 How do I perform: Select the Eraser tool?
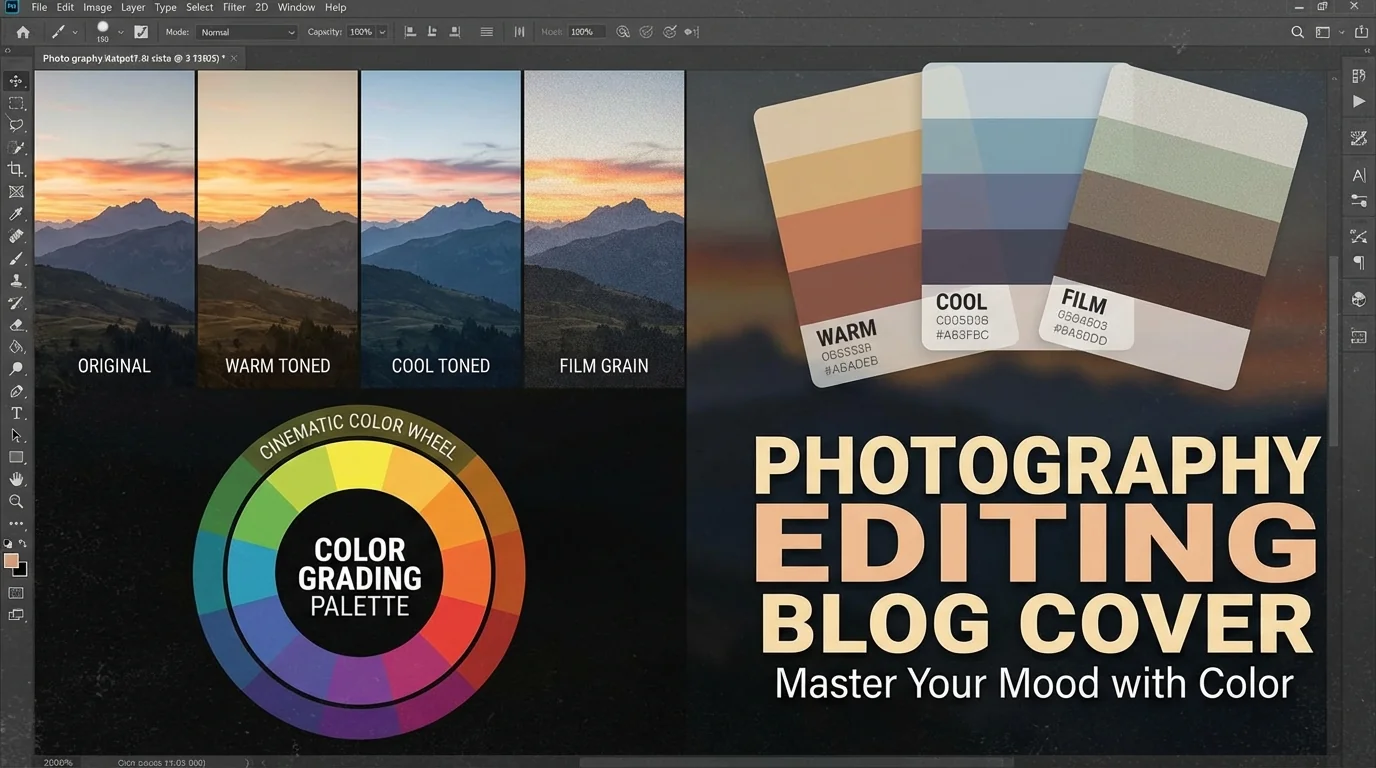click(16, 325)
